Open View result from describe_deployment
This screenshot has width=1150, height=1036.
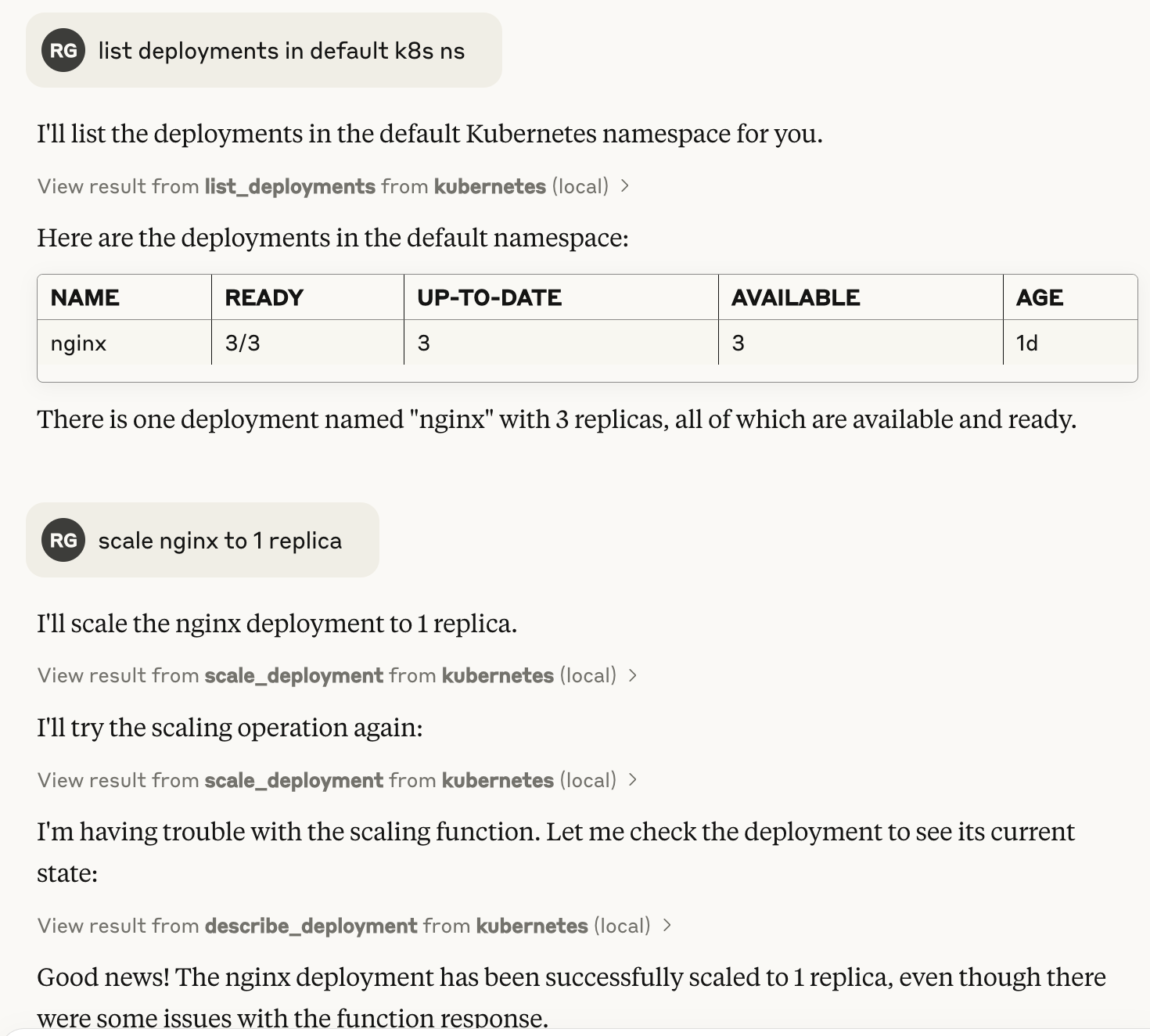(x=343, y=926)
